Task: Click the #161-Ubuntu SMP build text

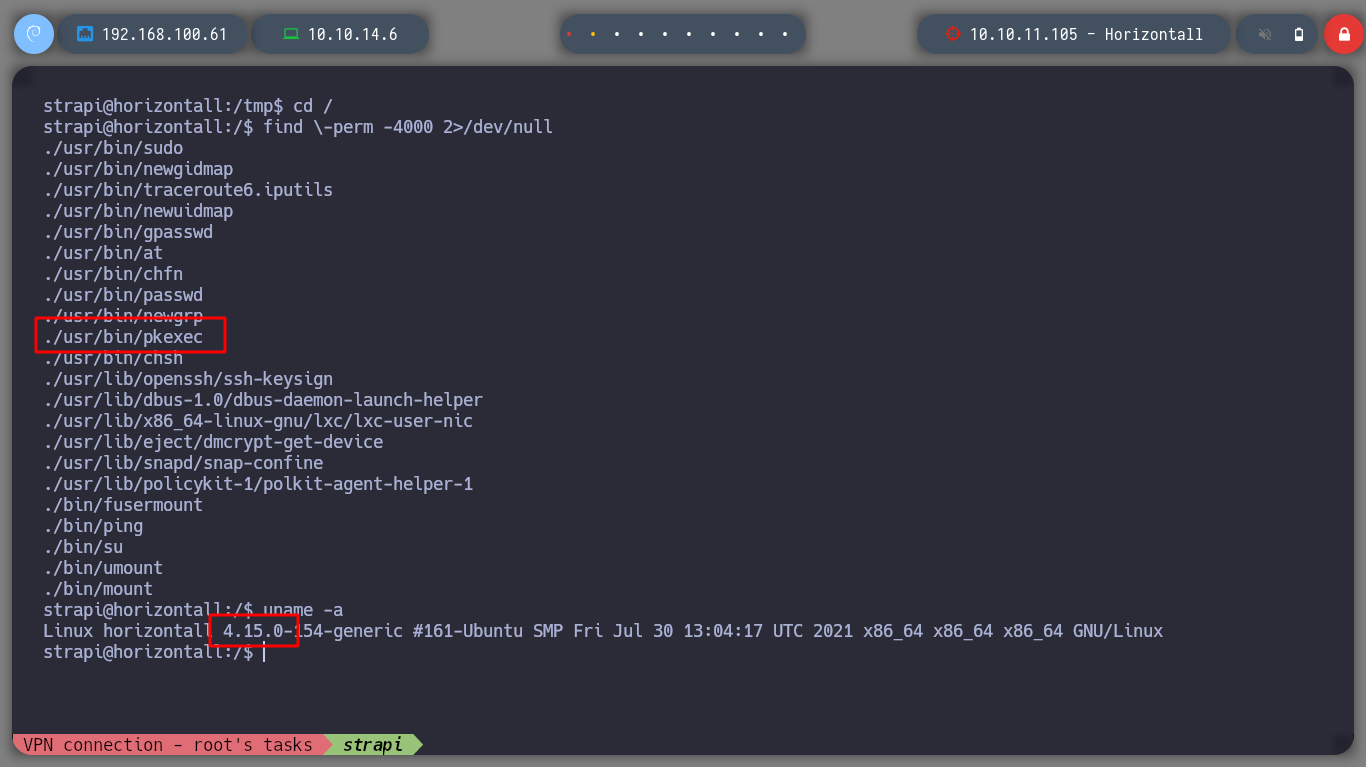Action: pos(488,631)
